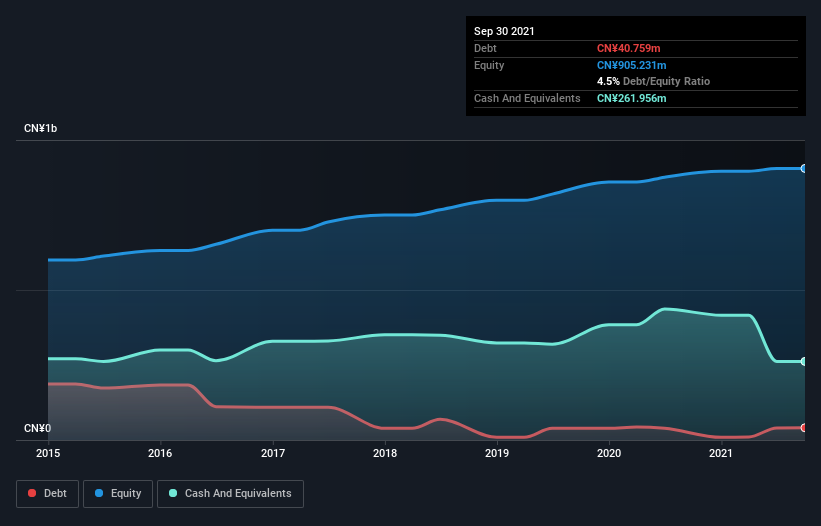
Task: Click the CN¥40.759m debt value
Action: [x=628, y=48]
